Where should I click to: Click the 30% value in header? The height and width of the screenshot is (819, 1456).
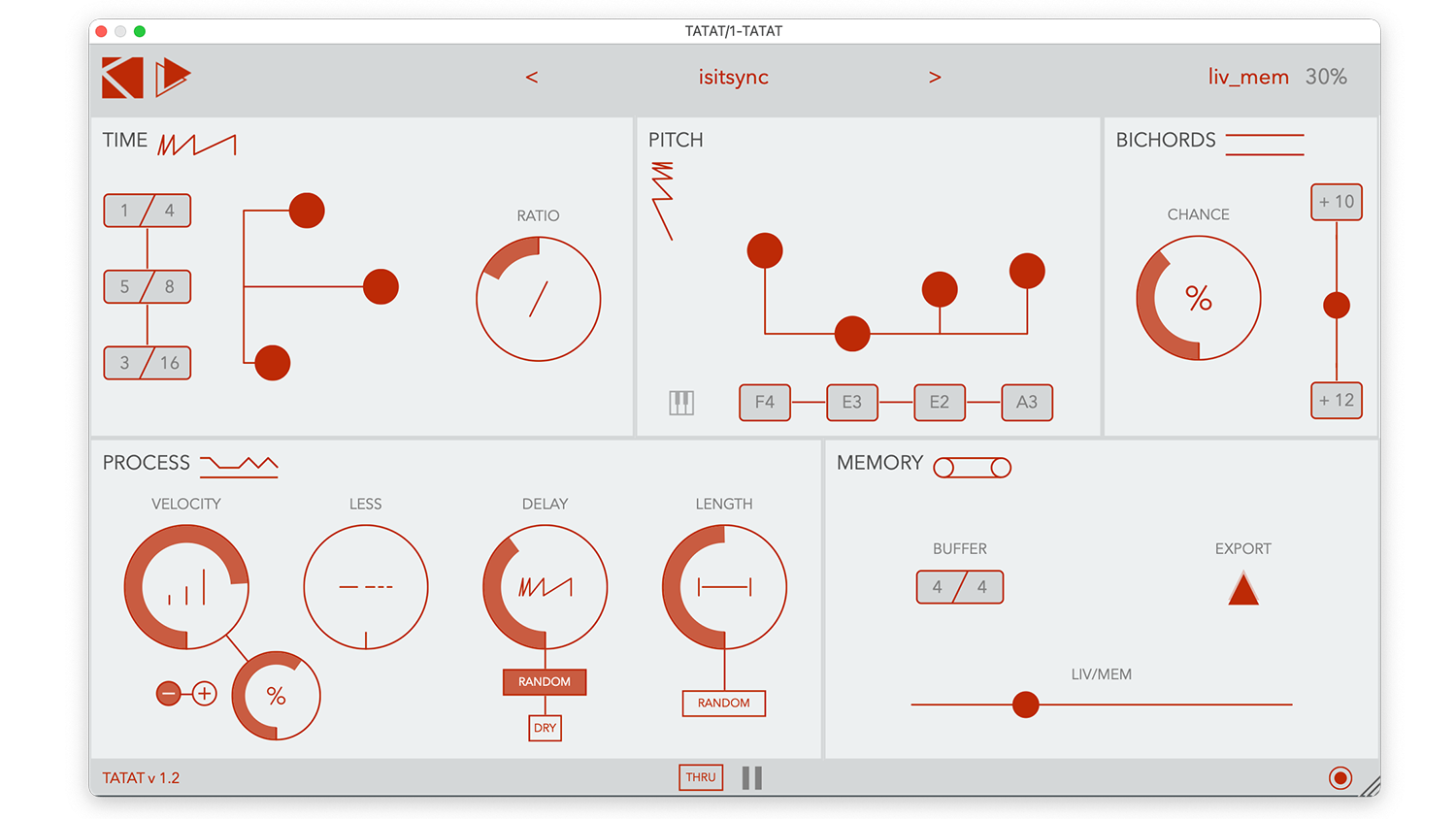[x=1326, y=77]
